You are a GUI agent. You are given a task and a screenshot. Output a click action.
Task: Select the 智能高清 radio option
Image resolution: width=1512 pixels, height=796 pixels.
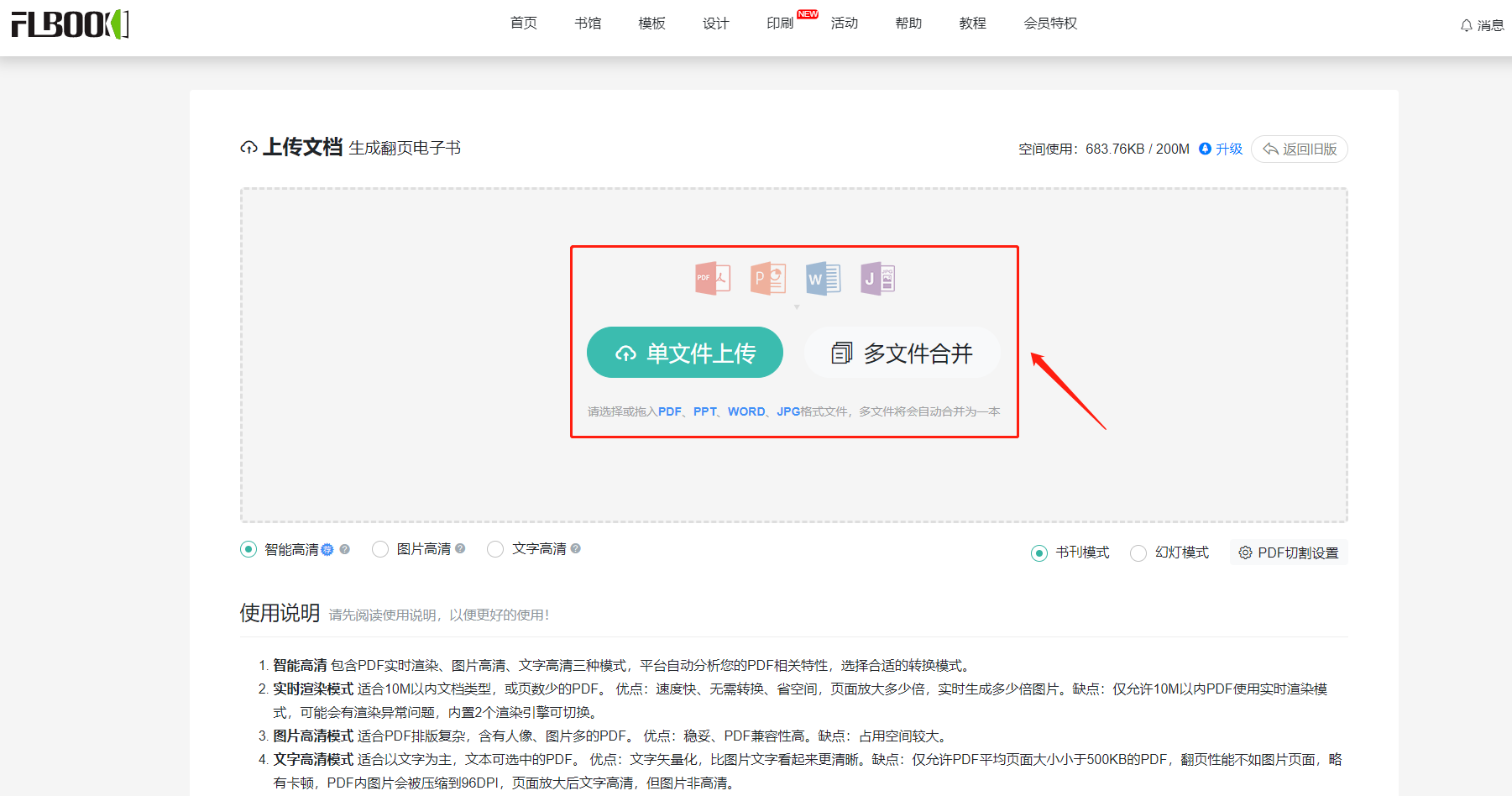249,549
